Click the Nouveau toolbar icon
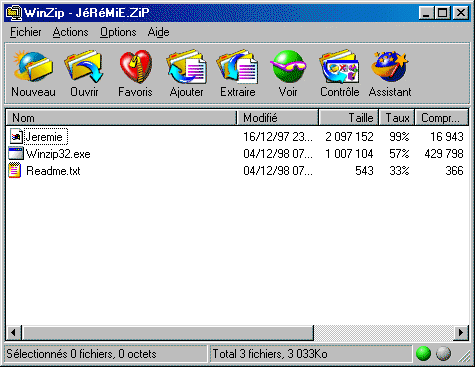Screen dimensions: 475x367 [33, 67]
